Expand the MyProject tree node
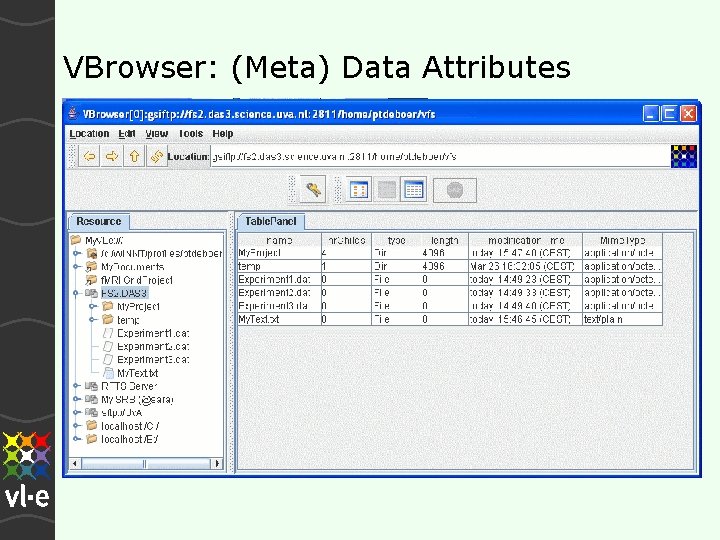Viewport: 720px width, 540px height. 93,306
